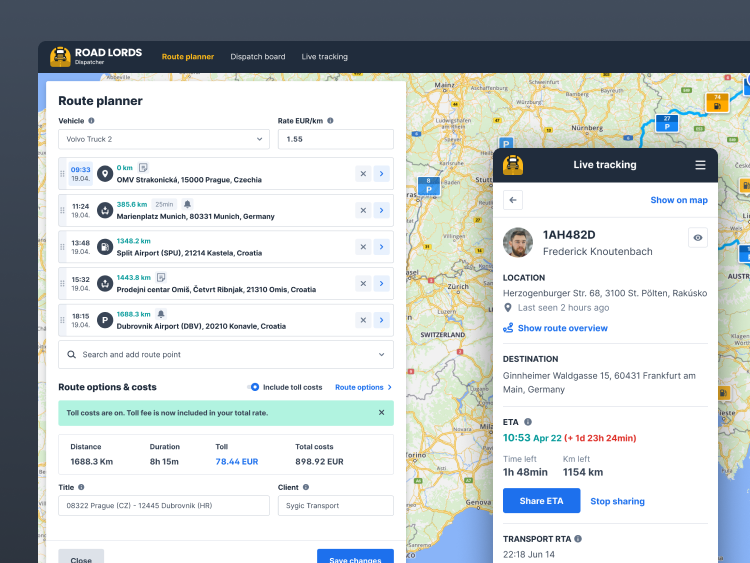Screen dimensions: 750x563
Task: Click the fuel station icon for Split Airport
Action: (105, 247)
